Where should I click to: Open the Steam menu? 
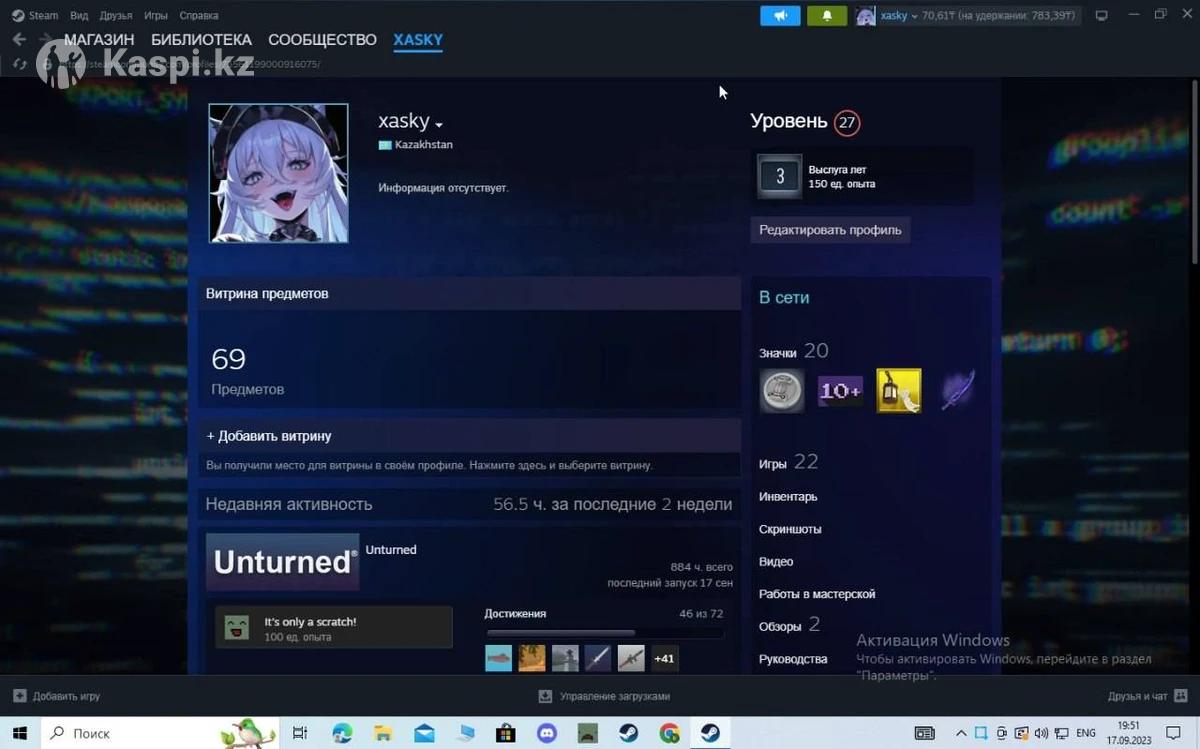tap(35, 15)
